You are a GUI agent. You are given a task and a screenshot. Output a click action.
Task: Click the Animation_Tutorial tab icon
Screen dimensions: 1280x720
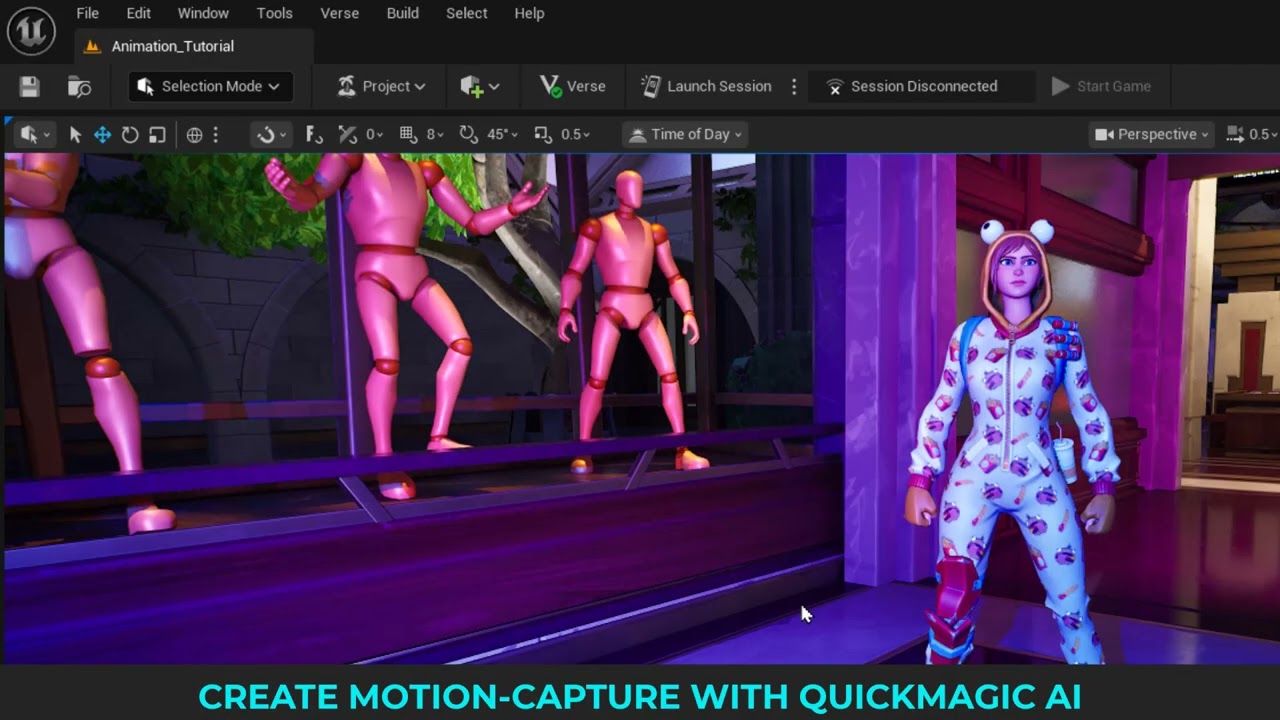(x=93, y=46)
